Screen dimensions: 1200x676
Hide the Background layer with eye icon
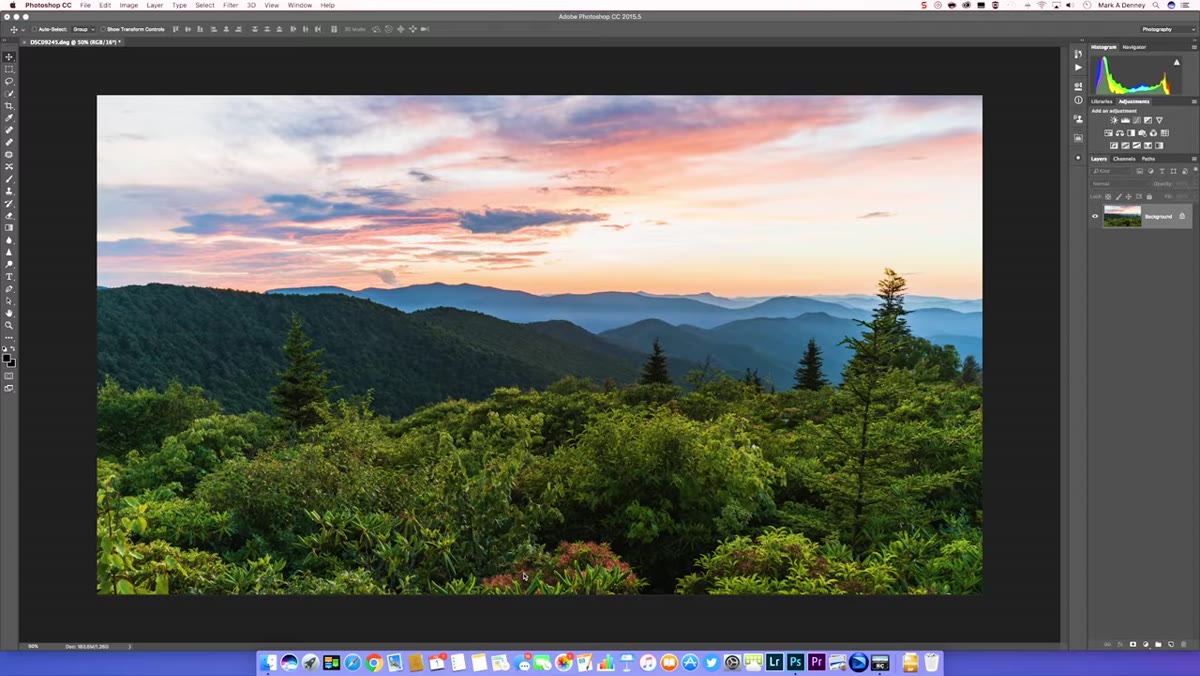coord(1095,216)
